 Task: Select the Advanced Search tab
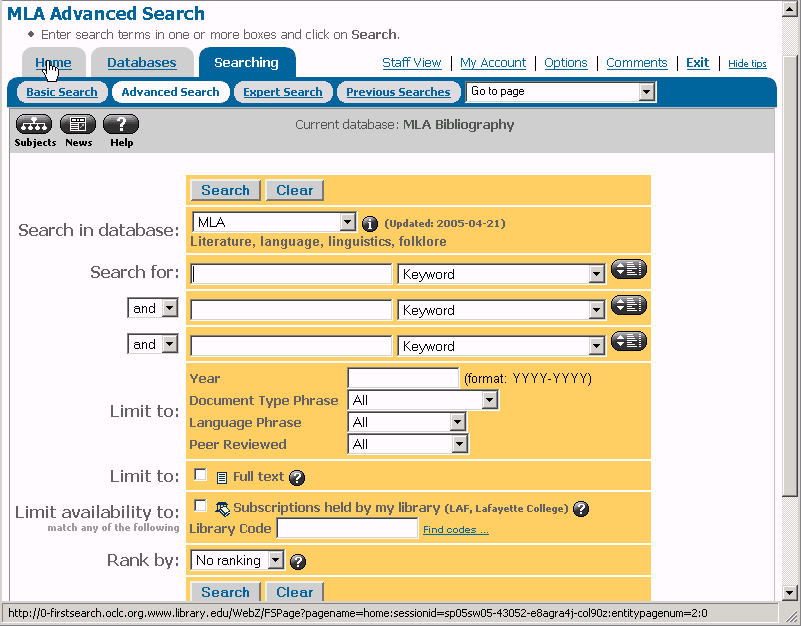[170, 92]
